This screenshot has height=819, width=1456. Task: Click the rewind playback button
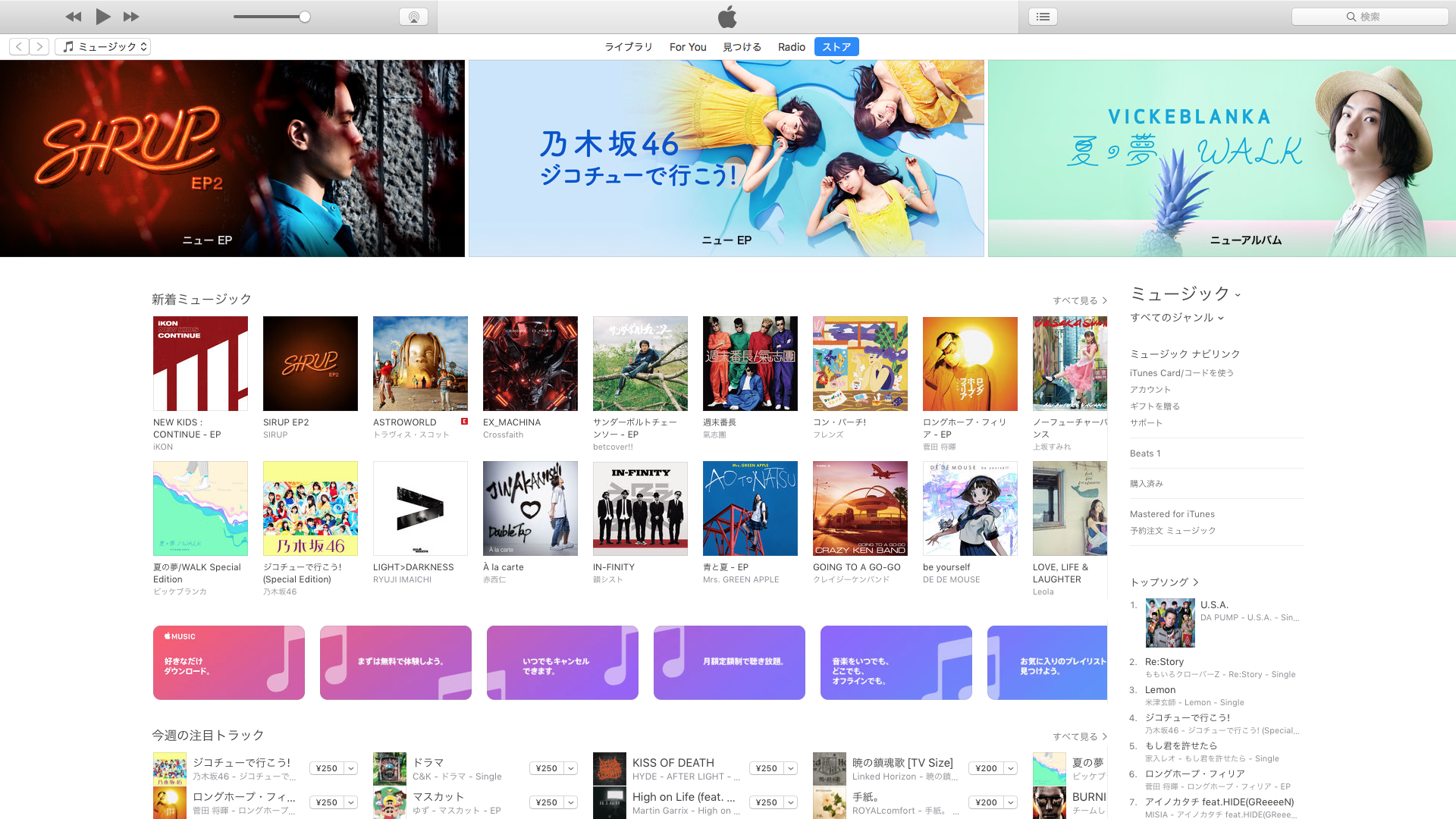(x=73, y=17)
